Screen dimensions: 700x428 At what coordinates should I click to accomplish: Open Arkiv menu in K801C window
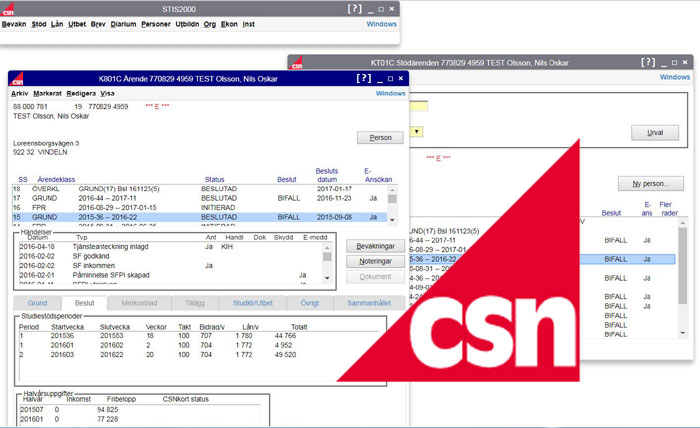coord(20,93)
